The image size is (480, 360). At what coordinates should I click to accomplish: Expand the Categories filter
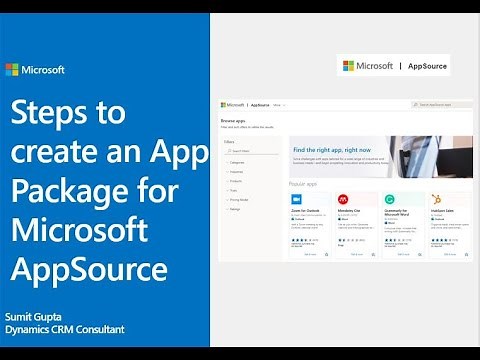coord(236,162)
